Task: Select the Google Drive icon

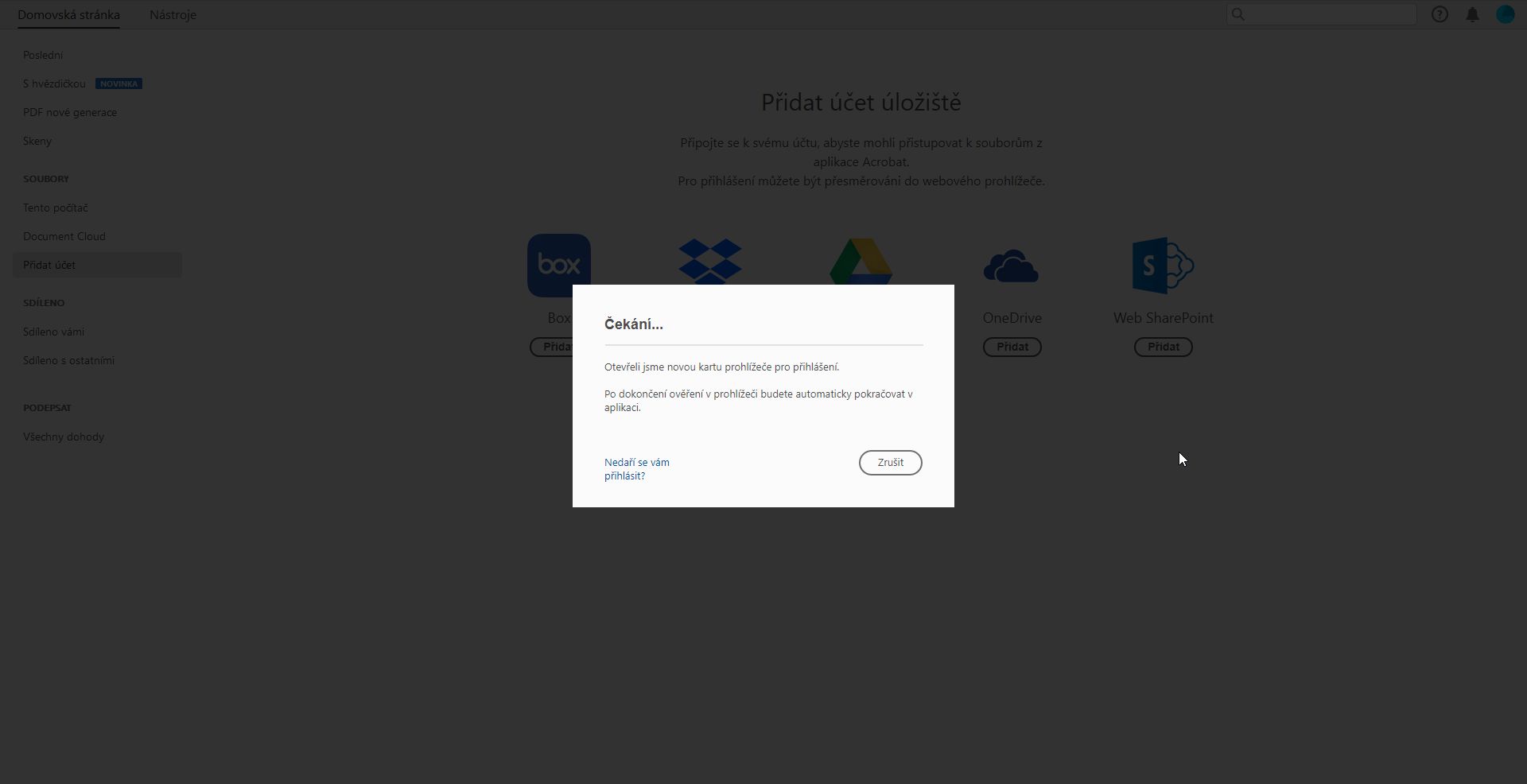Action: 861,262
